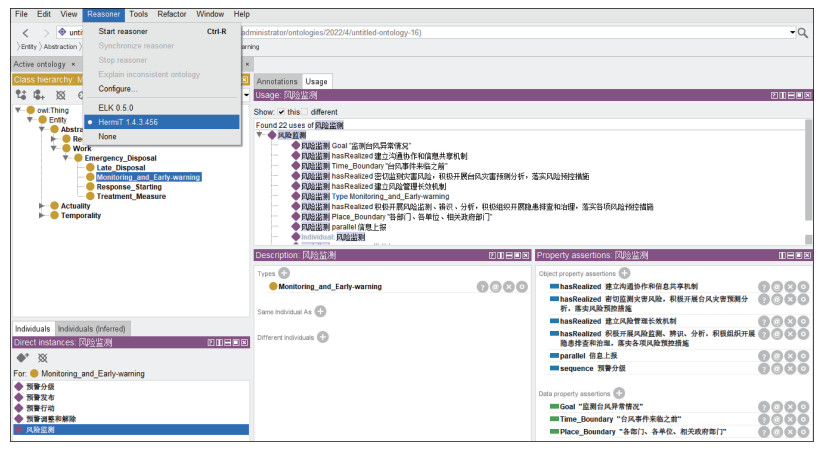Viewport: 826px width, 450px height.
Task: Toggle the 'different' checkbox in Usage
Action: (x=304, y=112)
